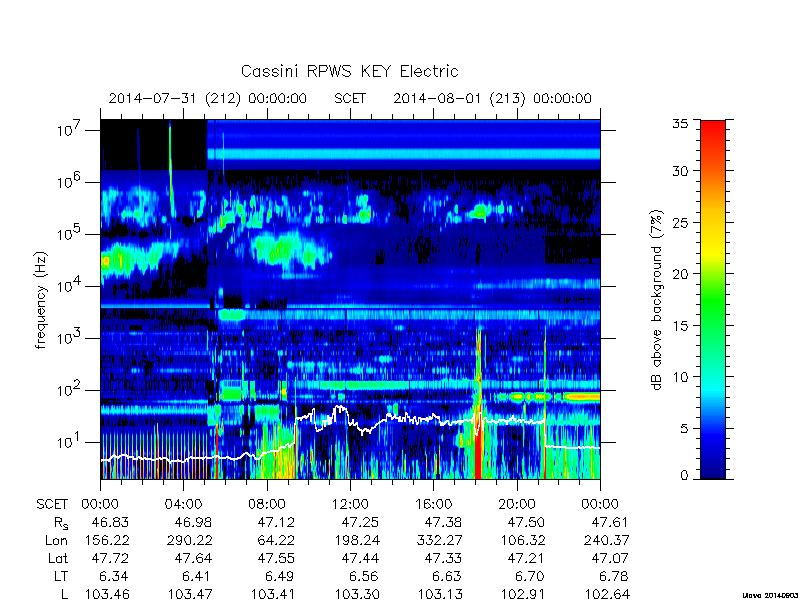Click the time value "20:00"
The height and width of the screenshot is (600, 800).
516,505
